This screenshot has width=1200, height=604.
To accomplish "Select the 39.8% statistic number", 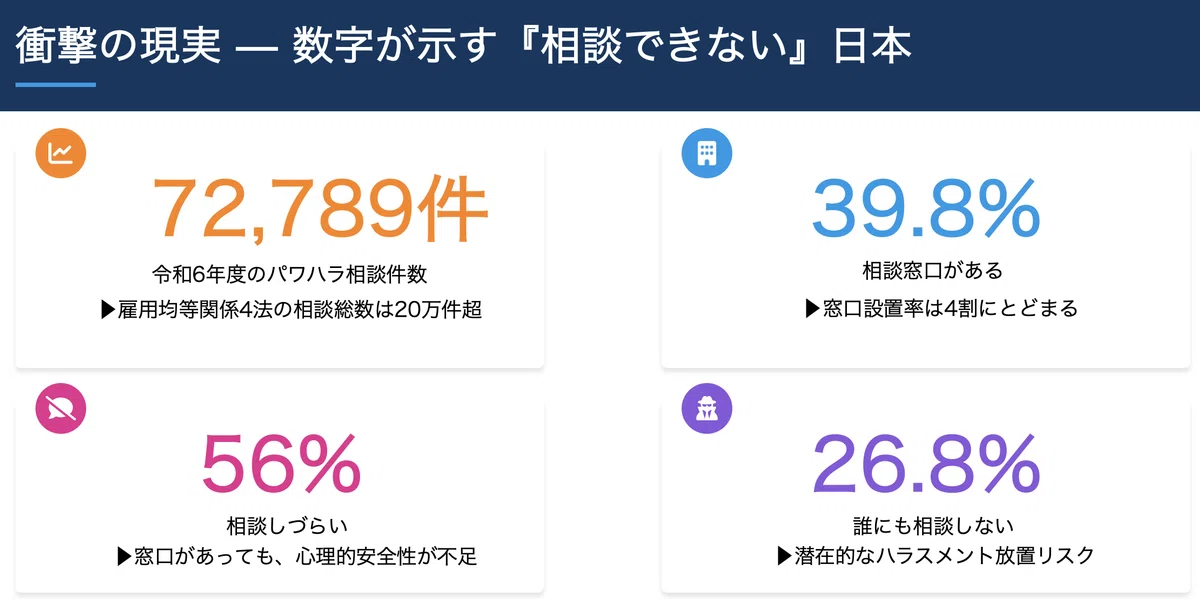I will click(x=926, y=209).
